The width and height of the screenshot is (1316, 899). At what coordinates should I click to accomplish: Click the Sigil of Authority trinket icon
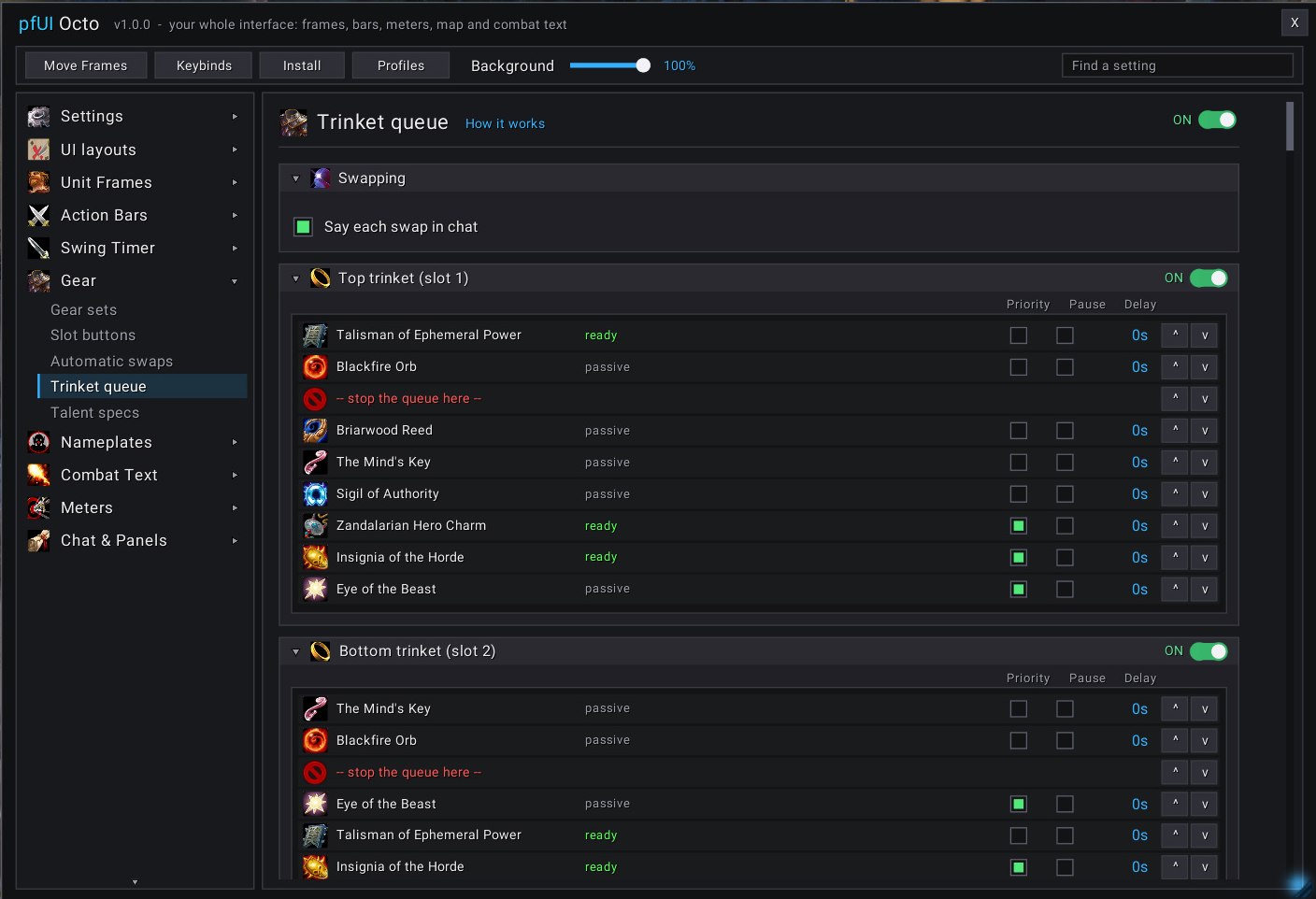315,494
